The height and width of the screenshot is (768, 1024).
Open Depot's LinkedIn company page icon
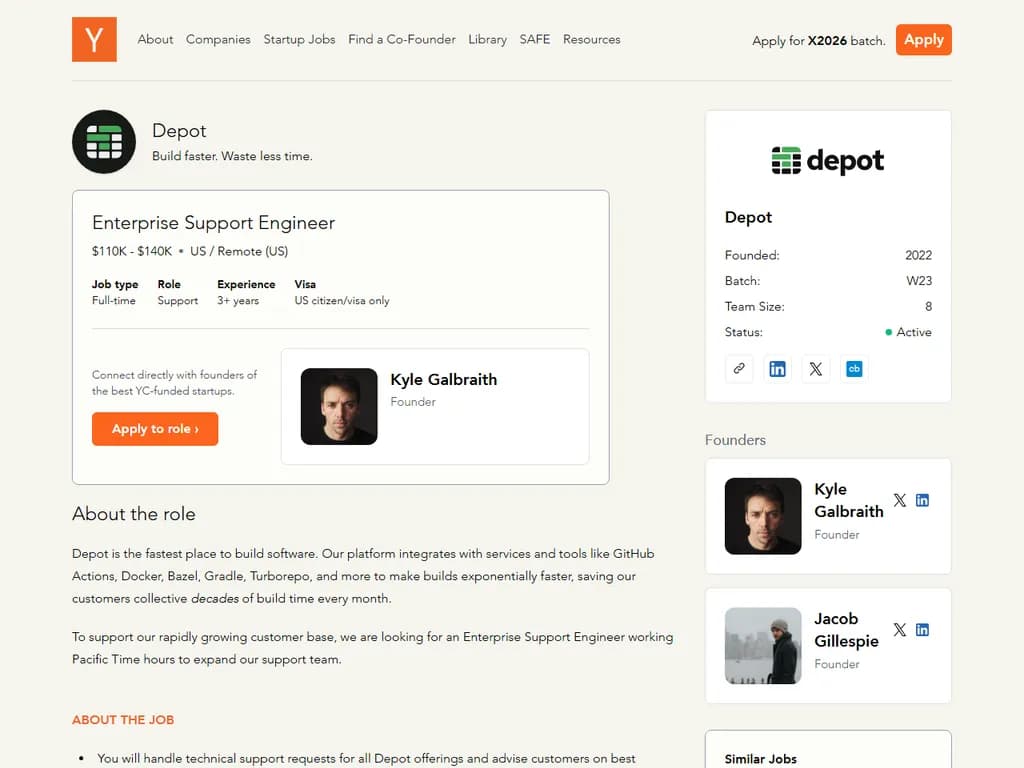click(777, 368)
